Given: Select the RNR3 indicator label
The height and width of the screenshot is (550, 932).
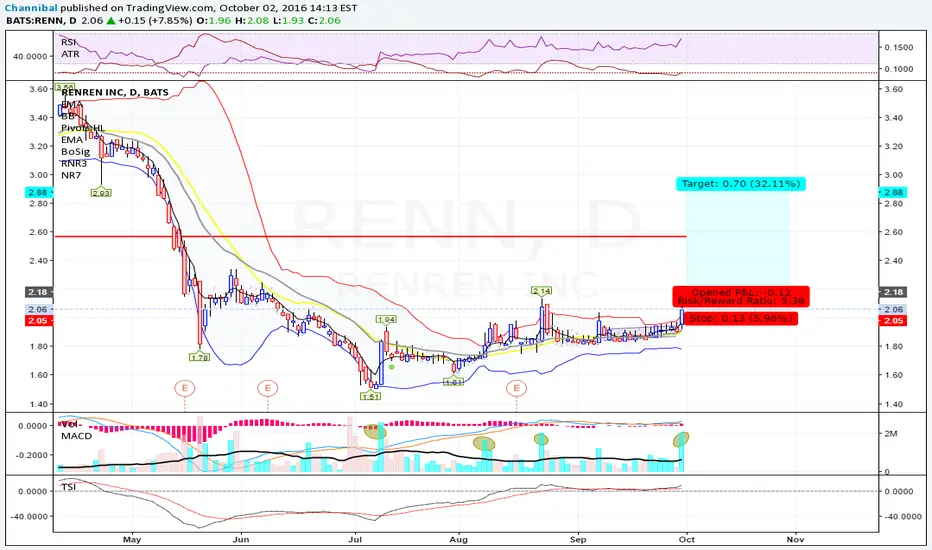Looking at the screenshot, I should tap(74, 164).
